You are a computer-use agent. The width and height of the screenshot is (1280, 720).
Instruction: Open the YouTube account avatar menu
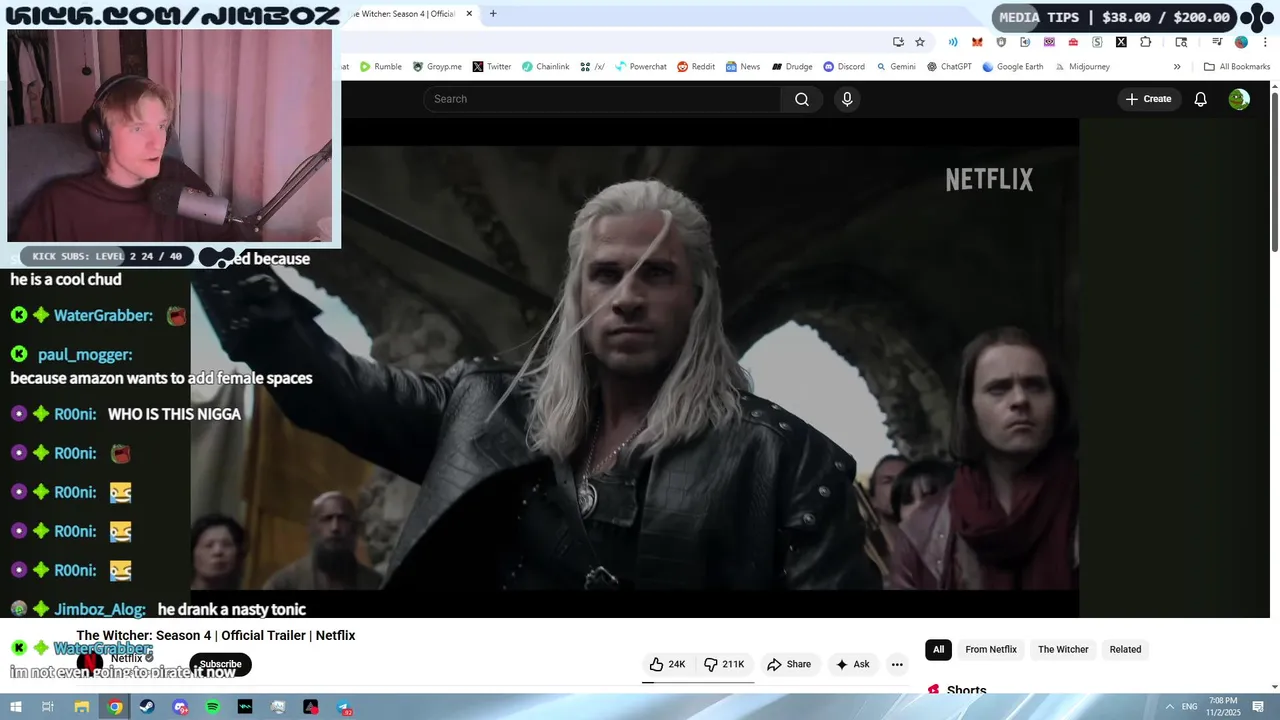tap(1239, 99)
